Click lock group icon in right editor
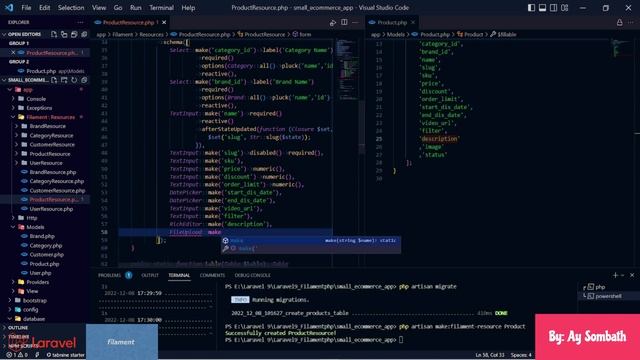 pyautogui.click(x=620, y=22)
